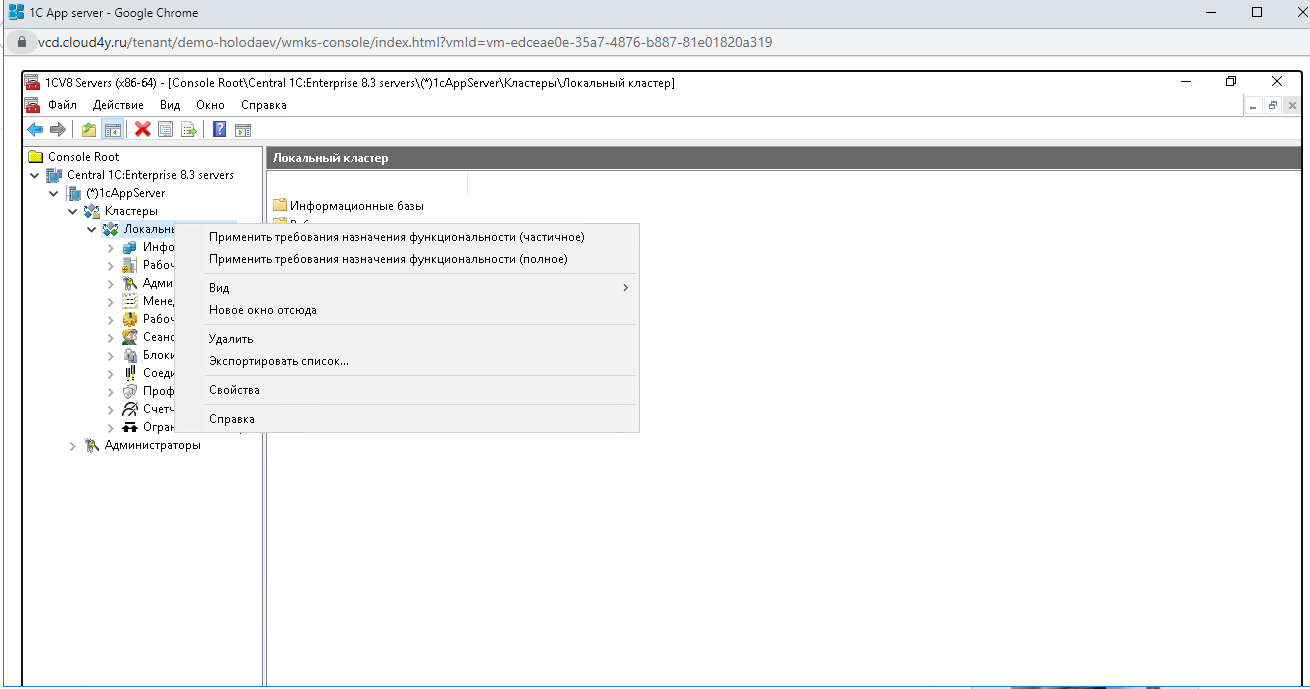Expand the Мене tree node chevron
1310x689 pixels.
coord(111,301)
